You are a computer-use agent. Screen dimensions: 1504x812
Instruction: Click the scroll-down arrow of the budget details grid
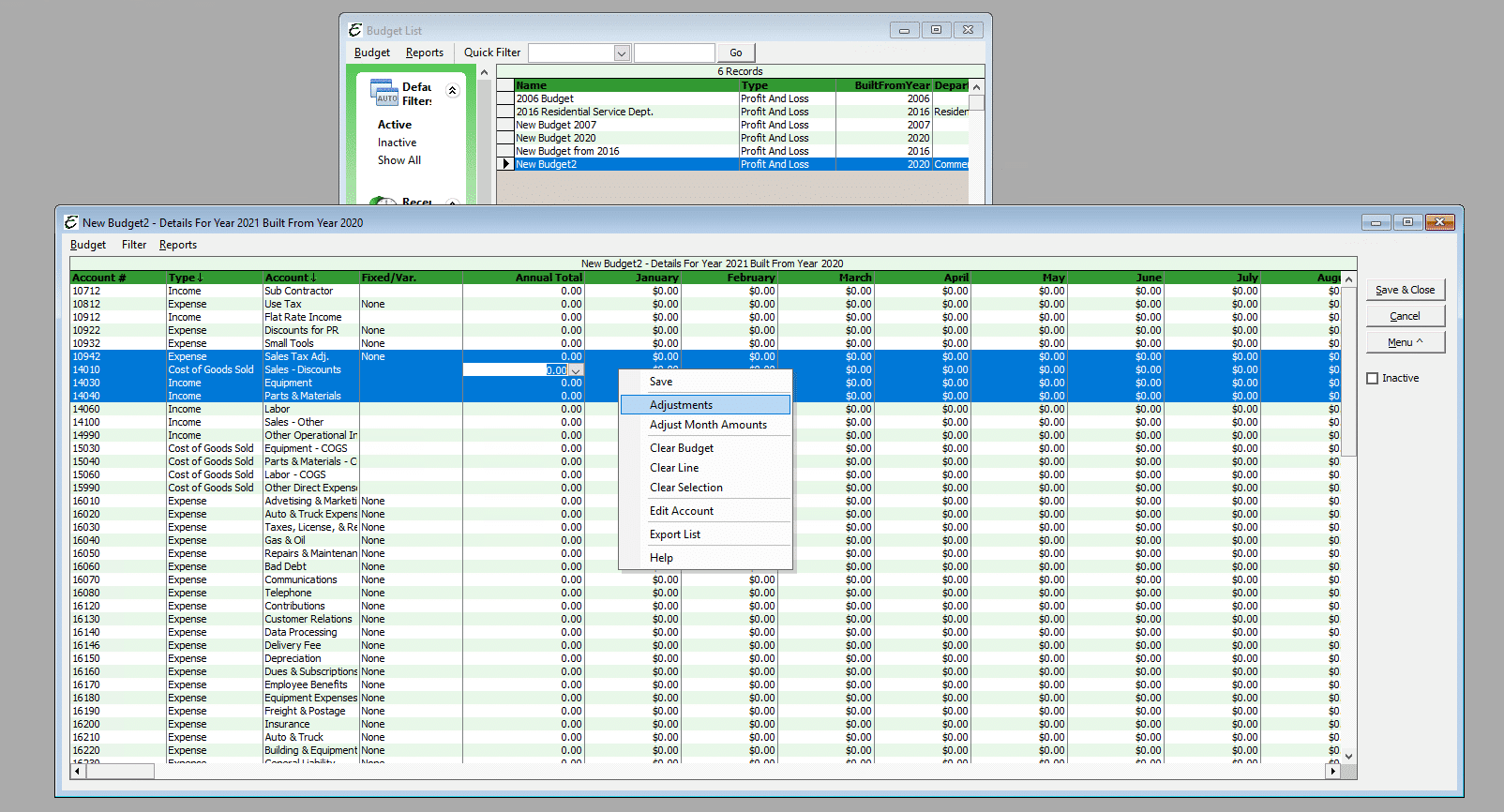tap(1348, 756)
